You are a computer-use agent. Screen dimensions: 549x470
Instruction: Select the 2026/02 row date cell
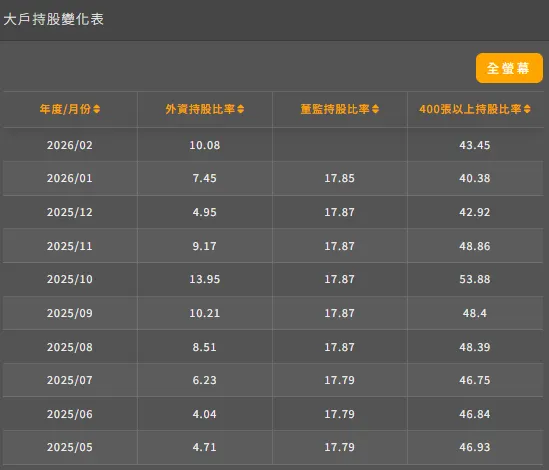tap(70, 145)
